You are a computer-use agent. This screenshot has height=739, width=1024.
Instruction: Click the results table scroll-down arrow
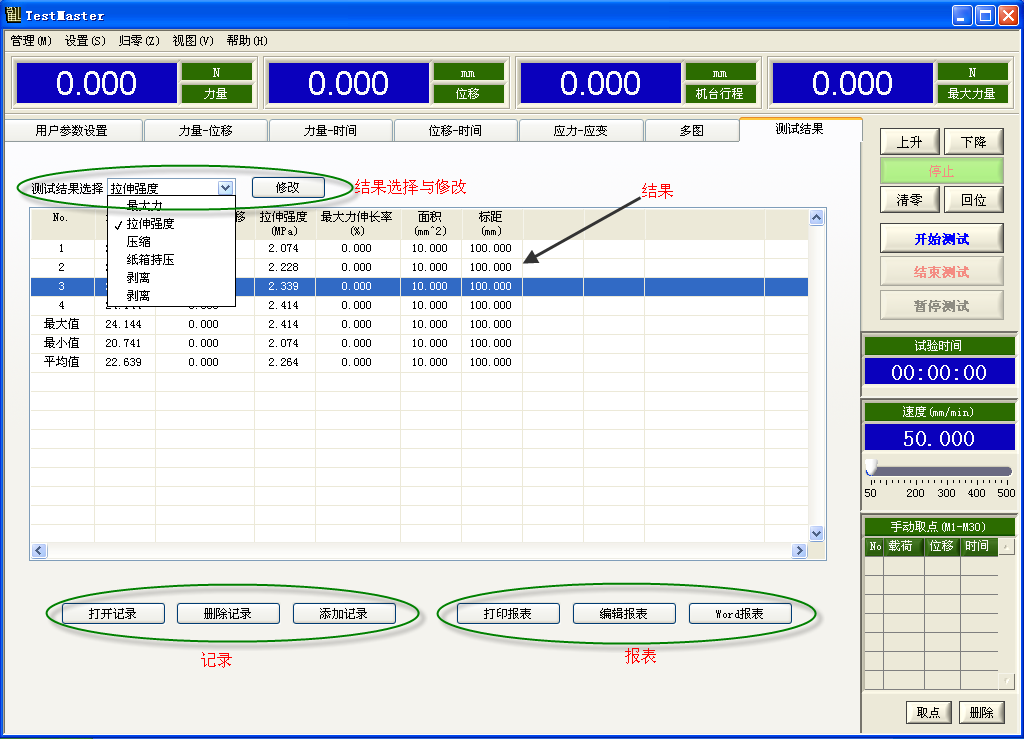tap(816, 533)
